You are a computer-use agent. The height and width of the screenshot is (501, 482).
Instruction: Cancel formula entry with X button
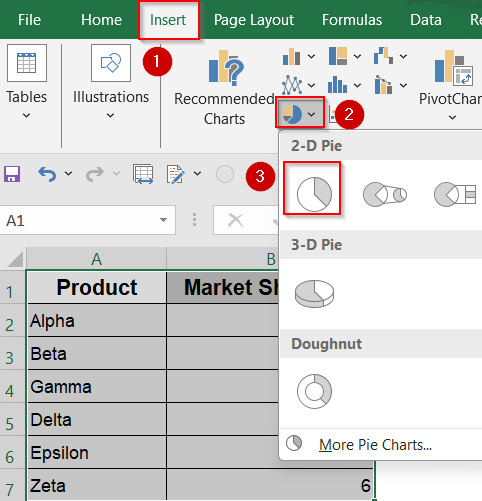(x=236, y=220)
